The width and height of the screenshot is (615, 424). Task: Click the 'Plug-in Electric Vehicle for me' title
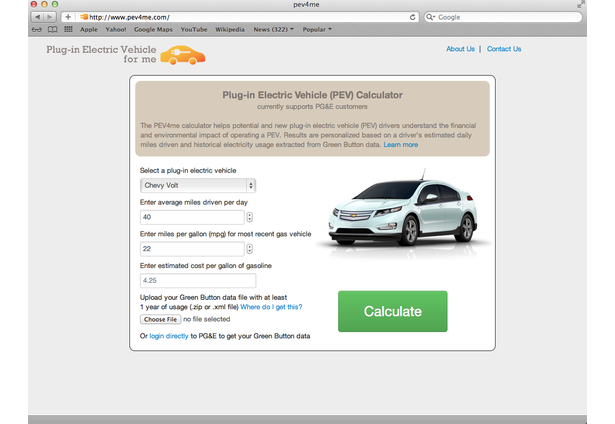pos(101,54)
